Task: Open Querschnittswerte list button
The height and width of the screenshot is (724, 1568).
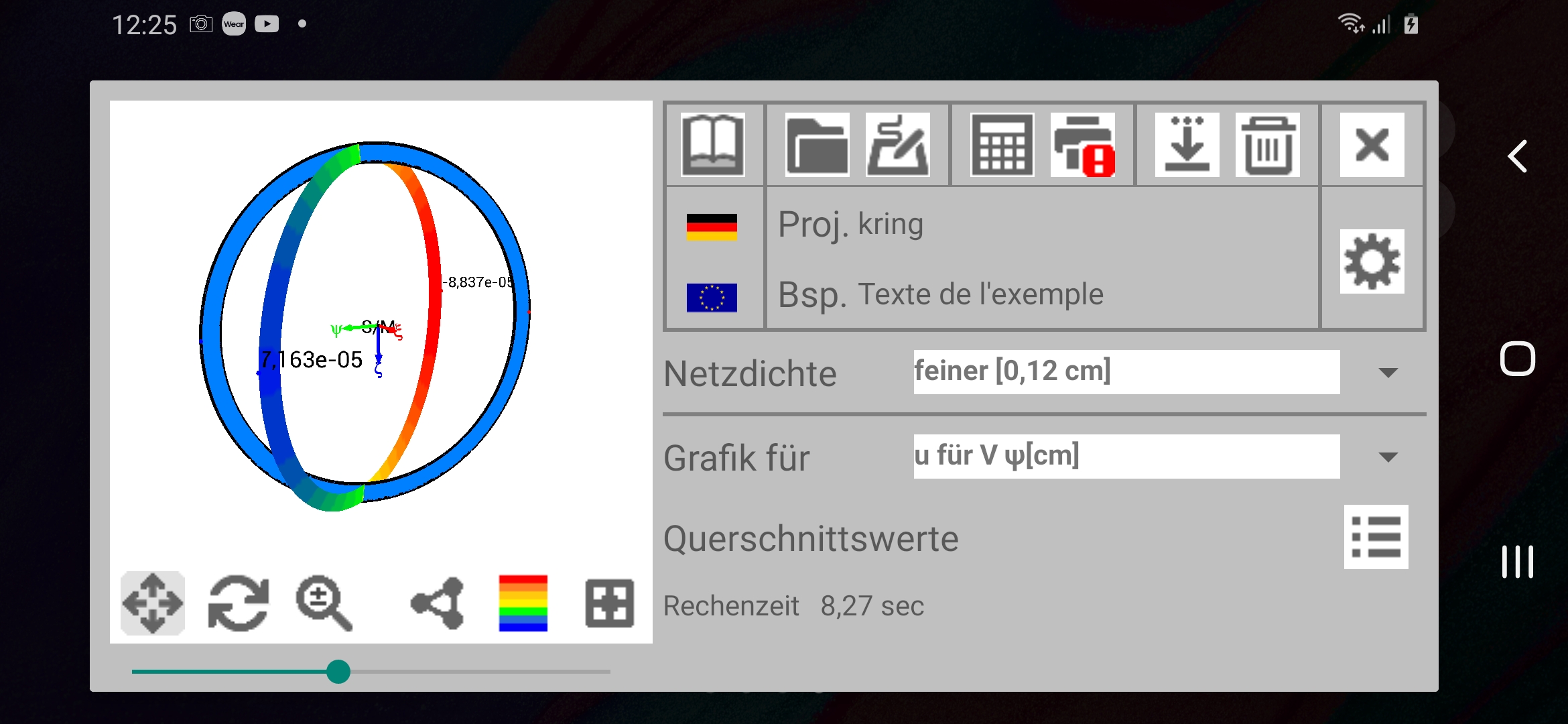Action: point(1376,536)
